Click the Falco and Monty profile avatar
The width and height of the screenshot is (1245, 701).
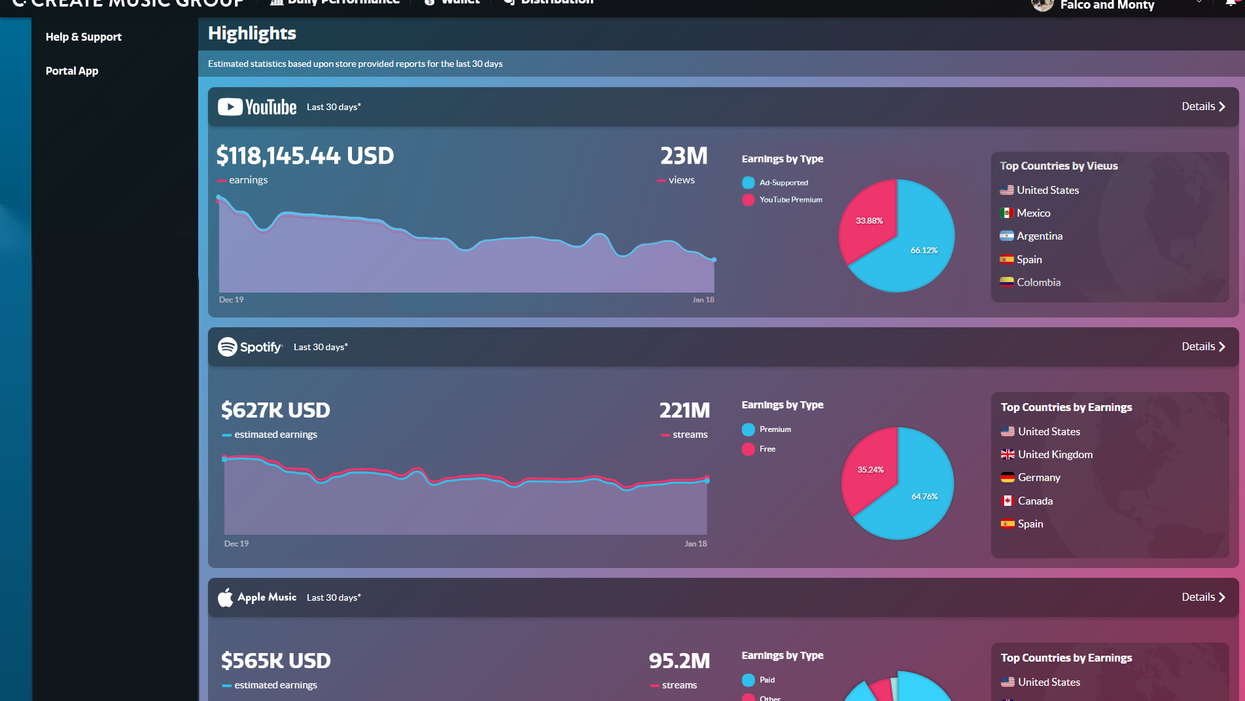(1042, 4)
